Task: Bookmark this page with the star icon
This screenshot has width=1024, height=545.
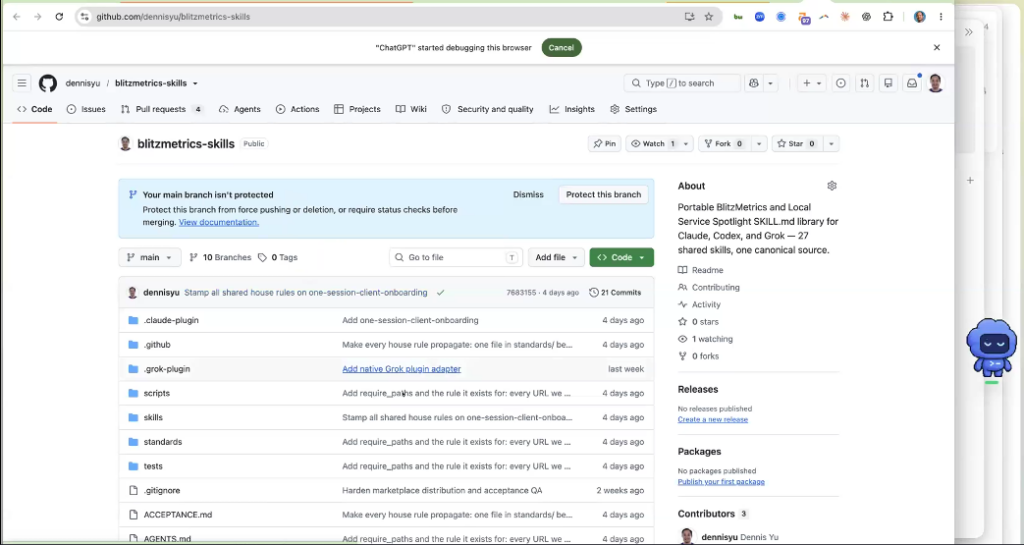Action: (x=709, y=16)
